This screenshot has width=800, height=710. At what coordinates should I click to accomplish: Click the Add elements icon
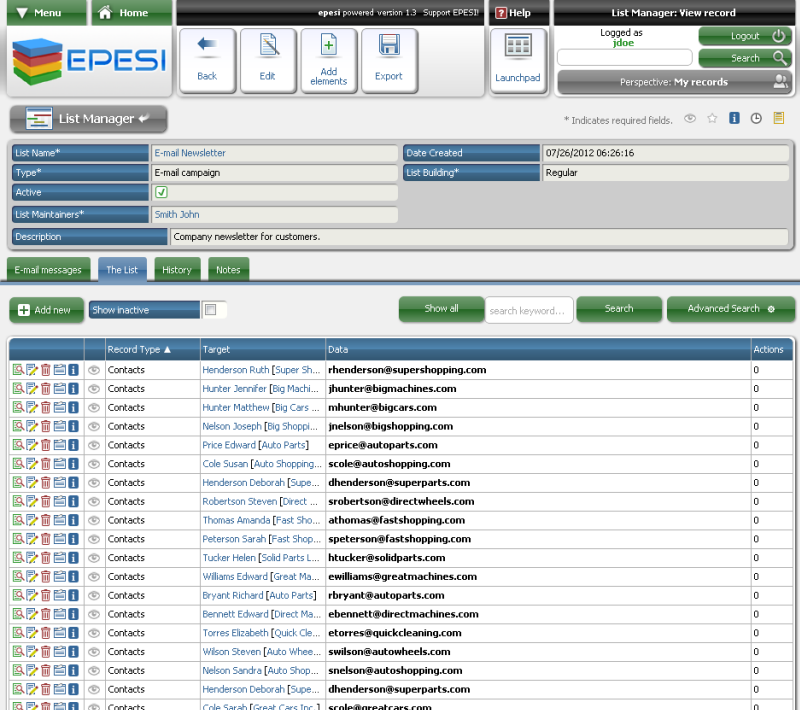coord(329,60)
